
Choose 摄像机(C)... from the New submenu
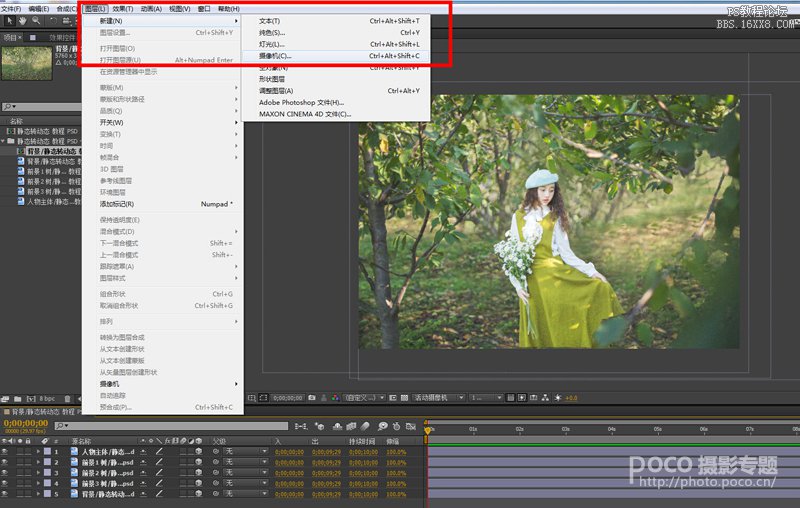coord(336,56)
